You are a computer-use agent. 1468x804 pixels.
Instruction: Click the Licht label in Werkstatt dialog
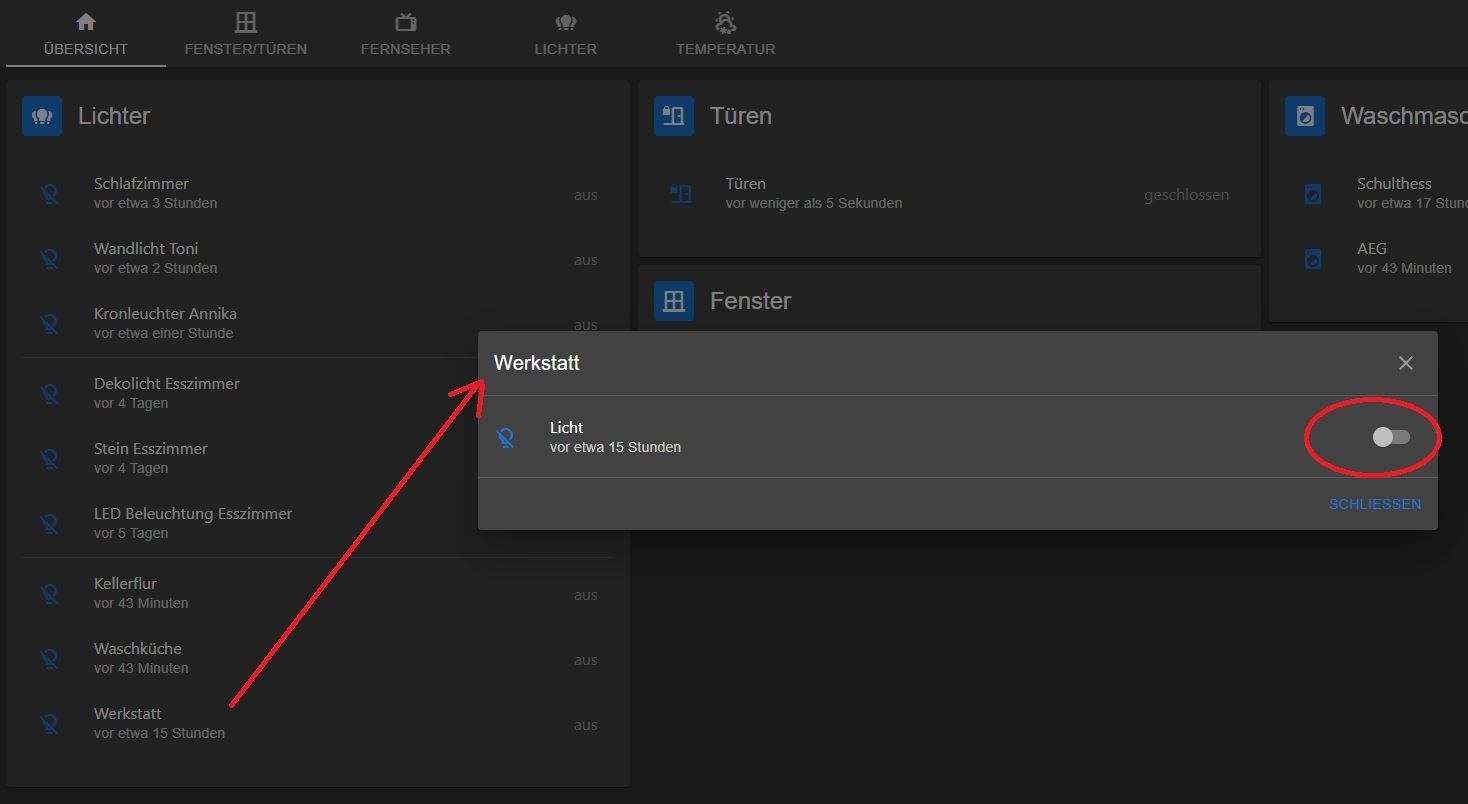point(566,428)
